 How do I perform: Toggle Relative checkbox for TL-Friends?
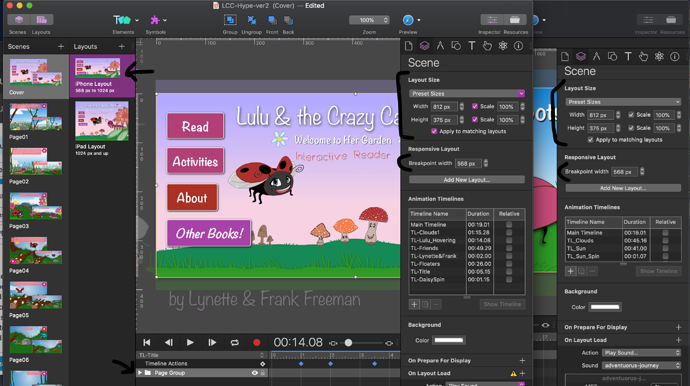[x=509, y=248]
